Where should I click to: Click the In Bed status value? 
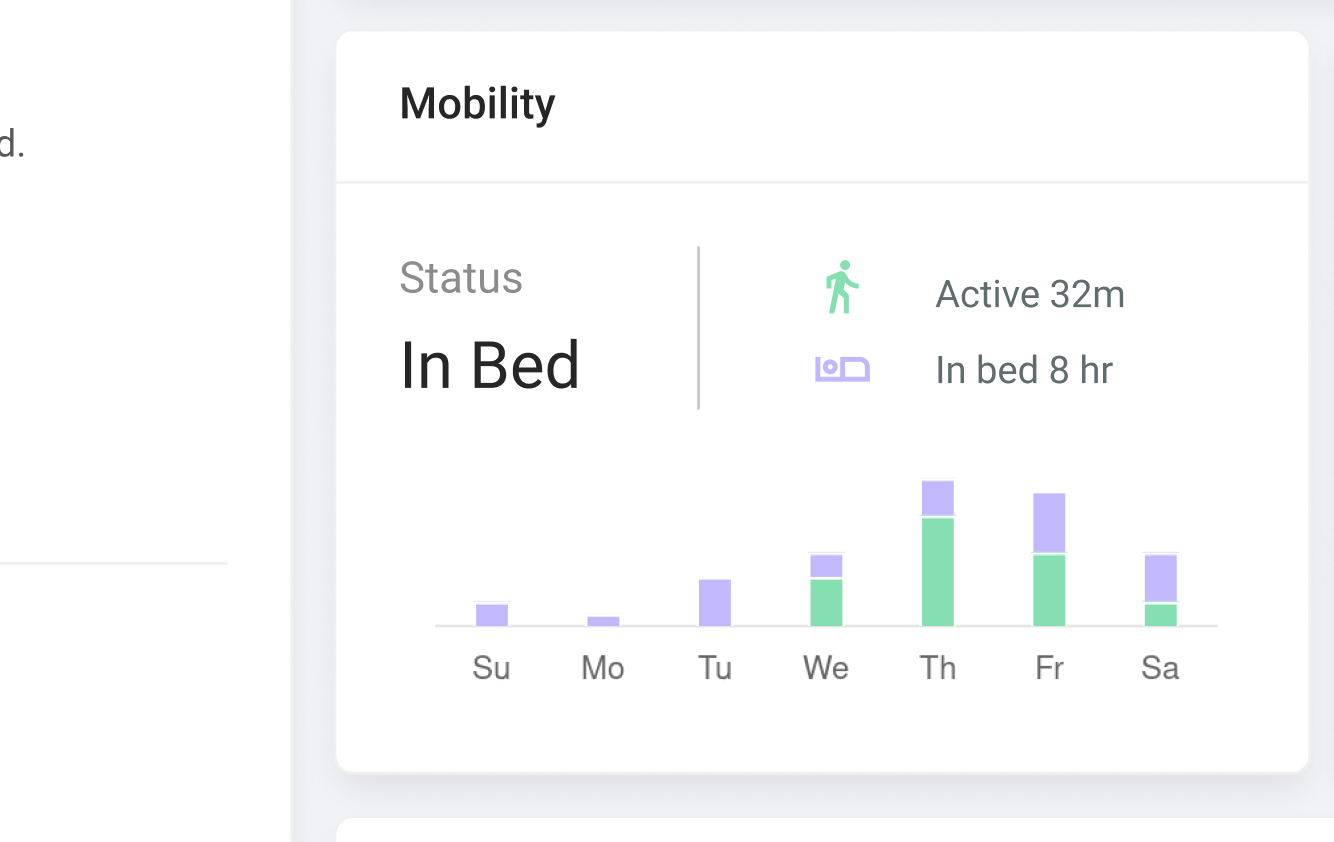490,365
